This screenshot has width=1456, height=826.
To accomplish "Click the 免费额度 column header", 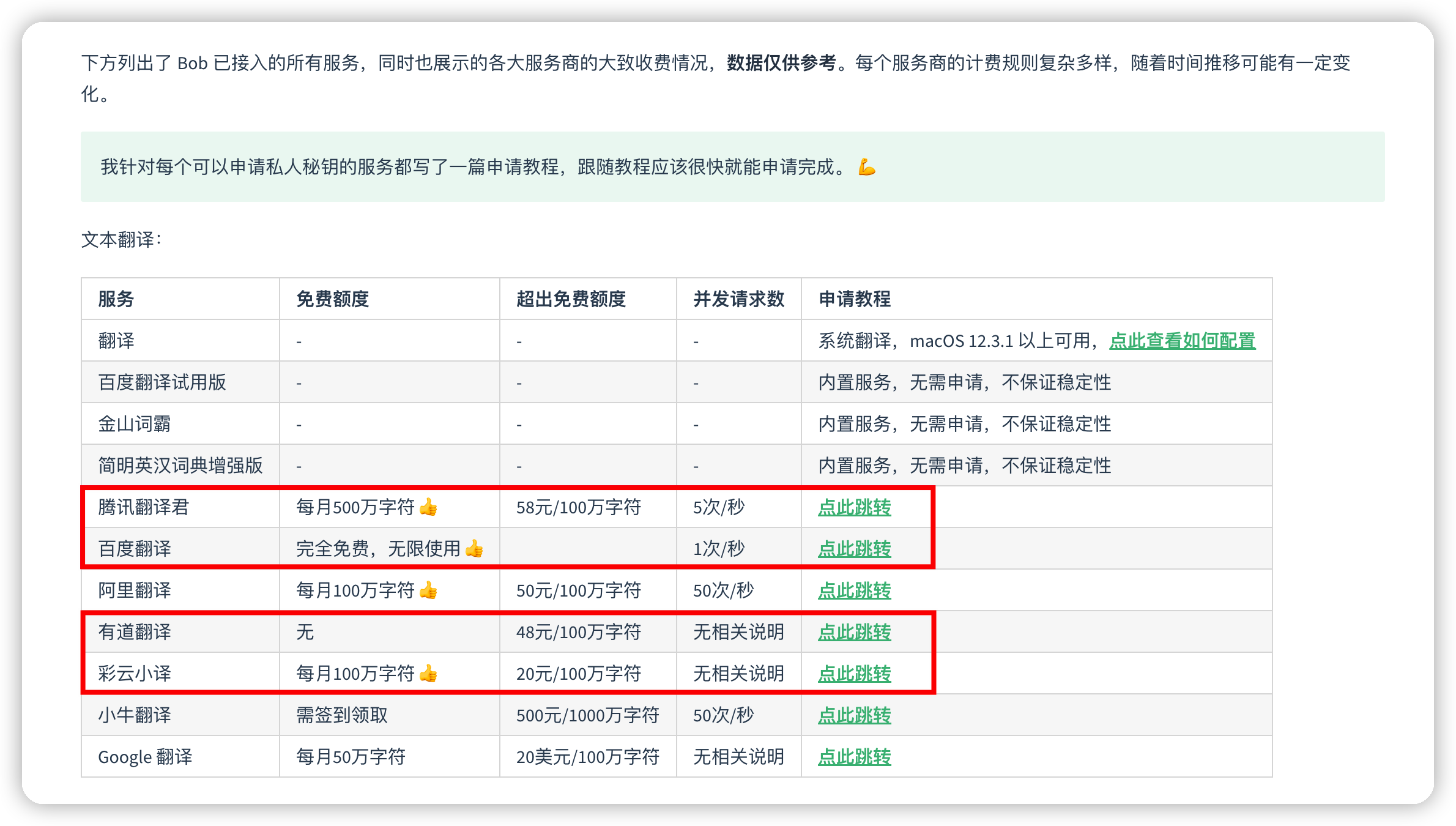I will point(332,299).
